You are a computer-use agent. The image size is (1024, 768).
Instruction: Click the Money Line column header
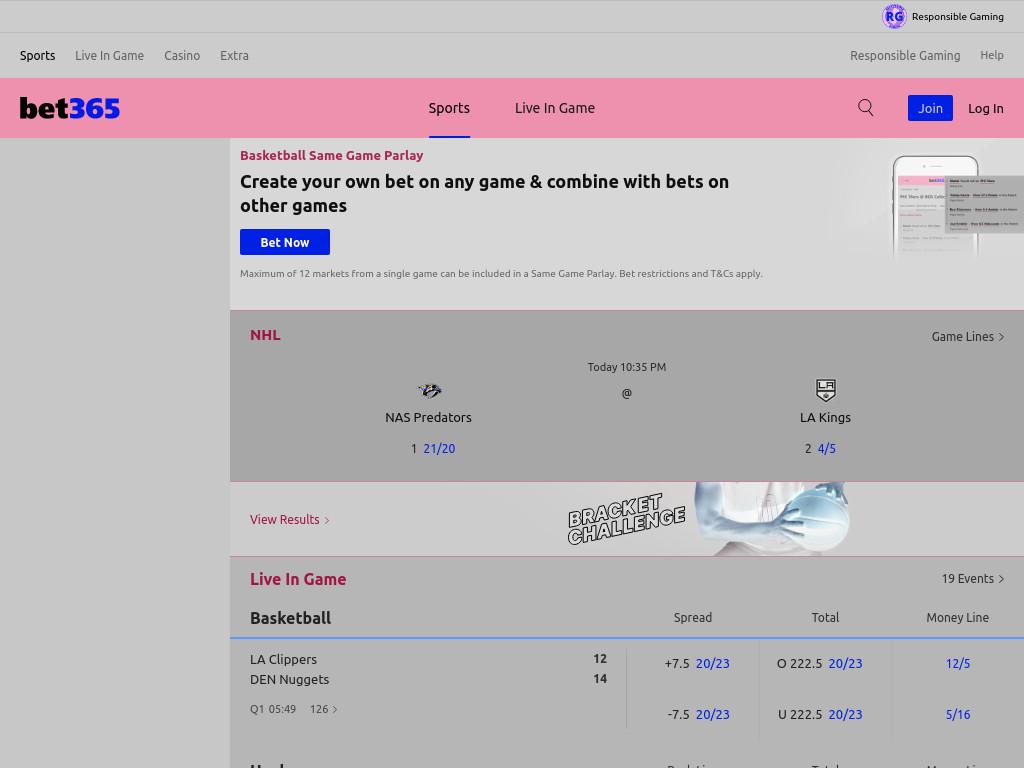tap(957, 618)
